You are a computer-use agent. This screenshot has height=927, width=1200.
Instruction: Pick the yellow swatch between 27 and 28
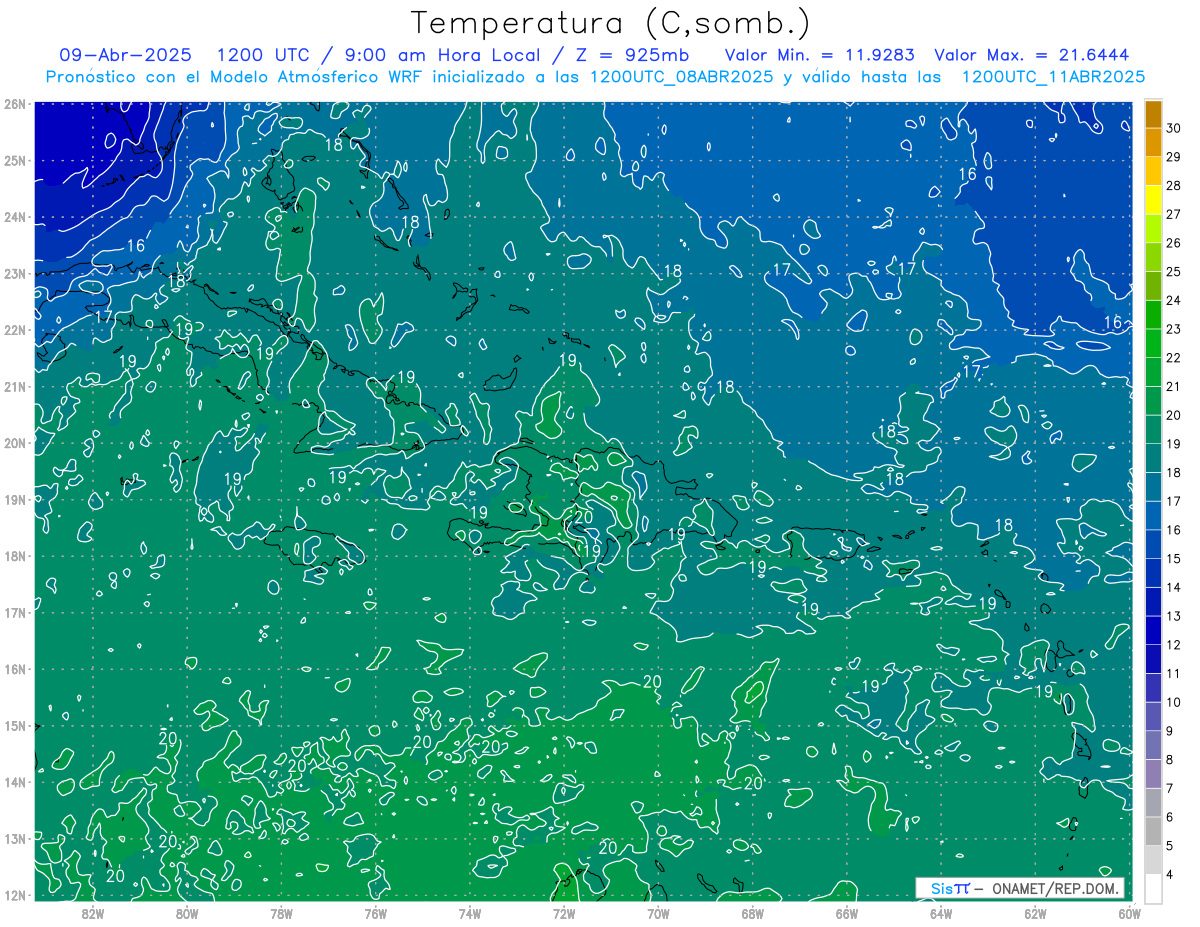[1153, 200]
